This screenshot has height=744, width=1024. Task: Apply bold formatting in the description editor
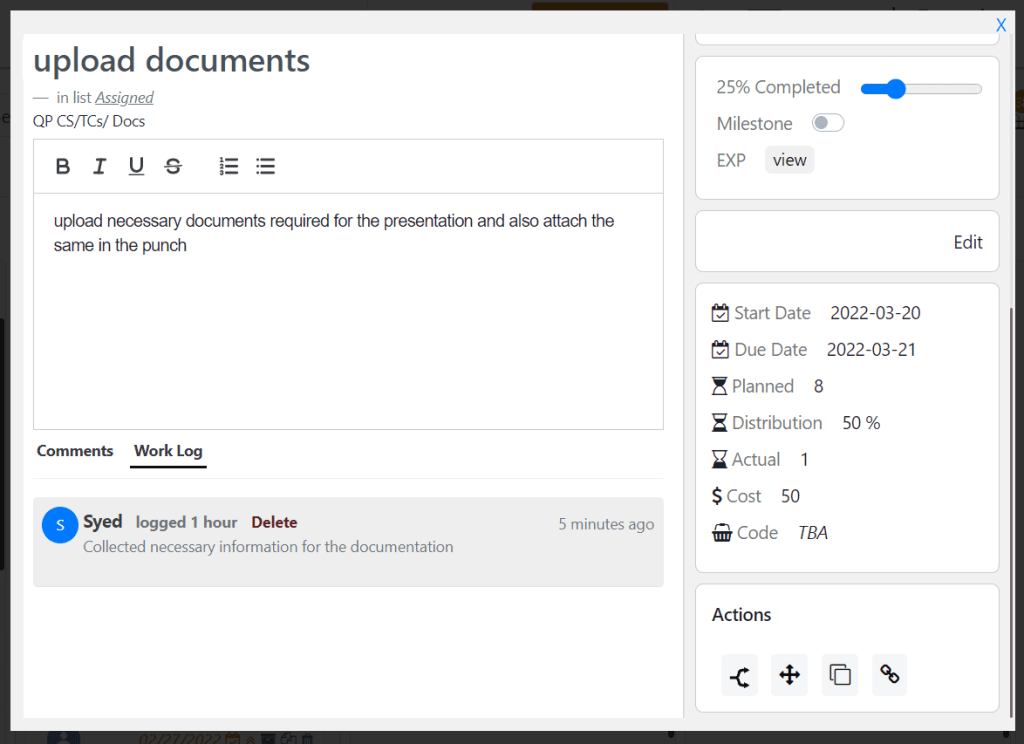pyautogui.click(x=63, y=167)
